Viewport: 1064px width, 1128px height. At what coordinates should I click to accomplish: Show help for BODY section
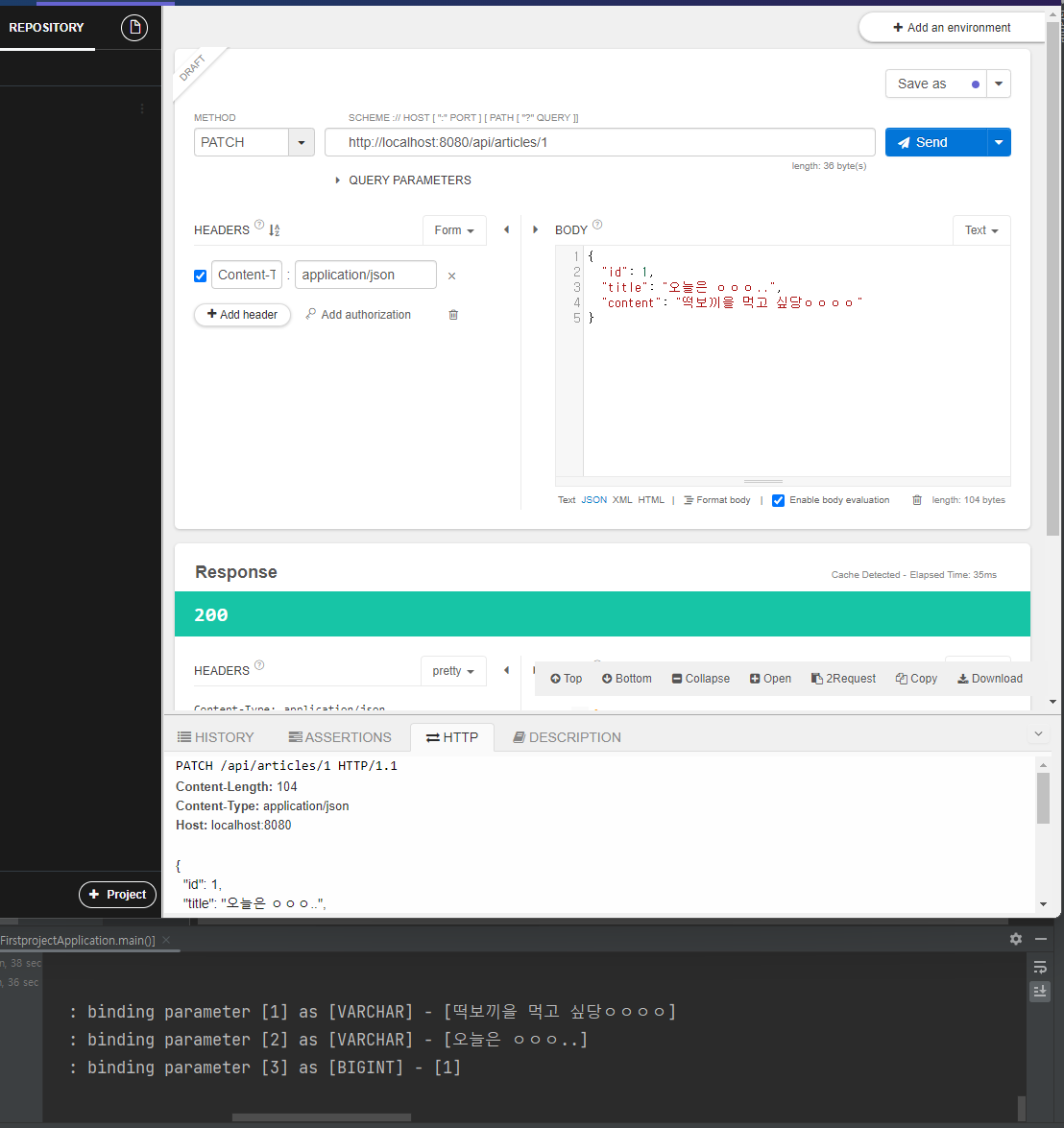(x=597, y=225)
